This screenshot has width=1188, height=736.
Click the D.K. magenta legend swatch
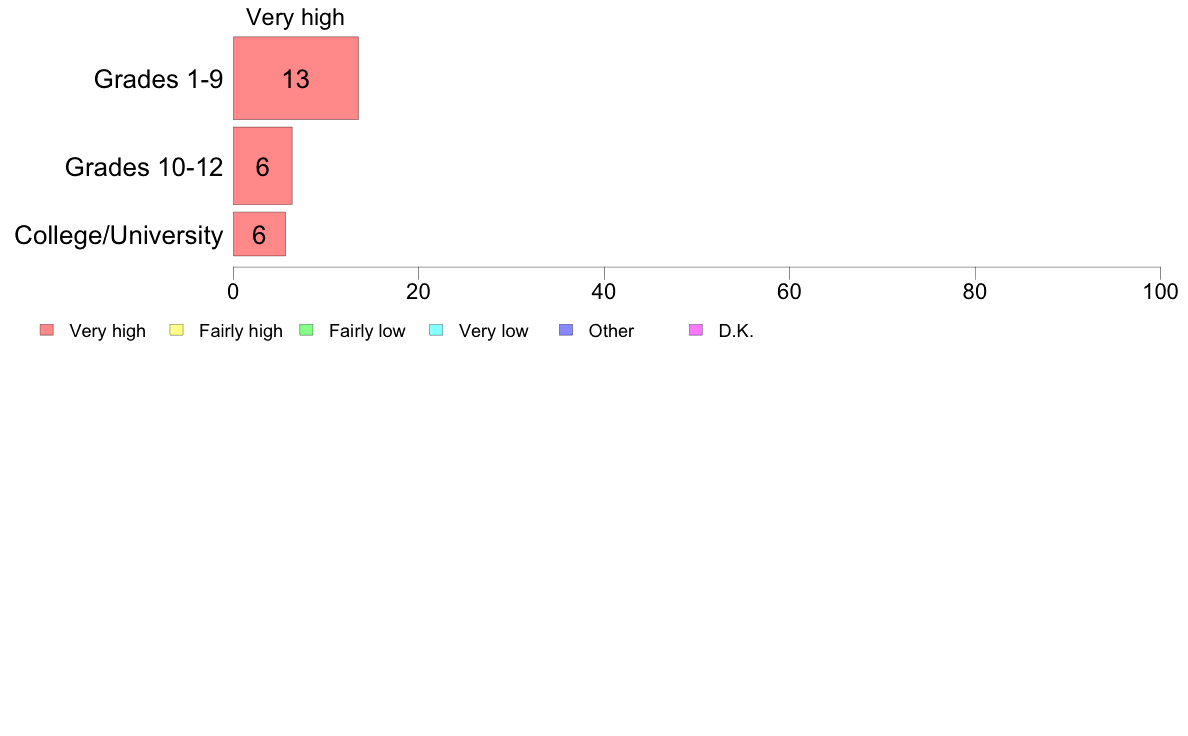coord(696,330)
